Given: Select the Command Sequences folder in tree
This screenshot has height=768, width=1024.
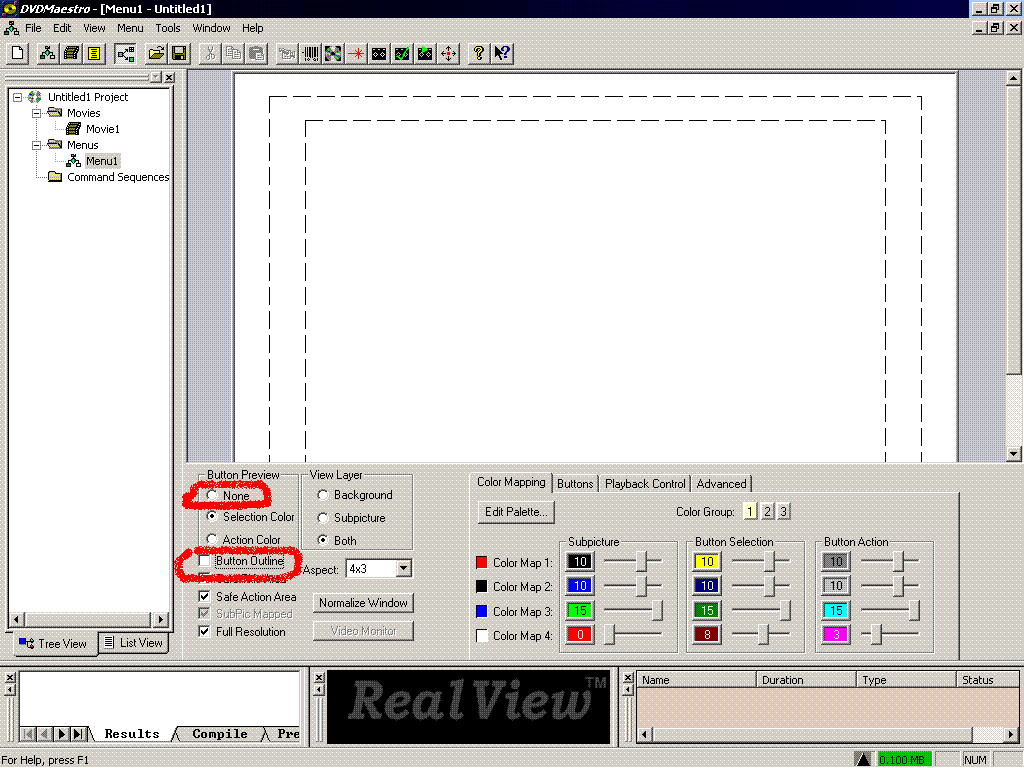Looking at the screenshot, I should tap(118, 177).
